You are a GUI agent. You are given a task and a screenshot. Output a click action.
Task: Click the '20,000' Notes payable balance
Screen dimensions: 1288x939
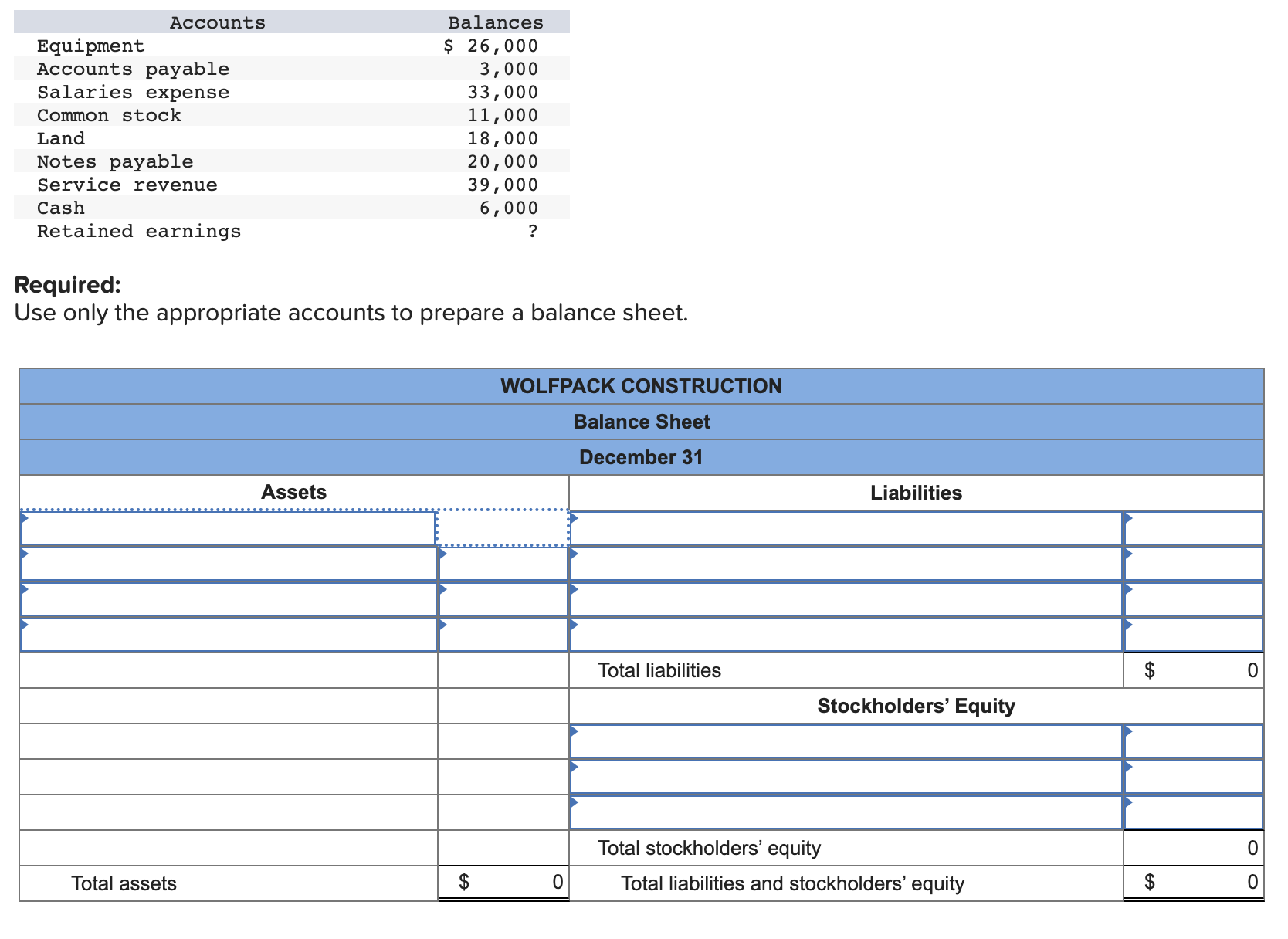point(503,162)
